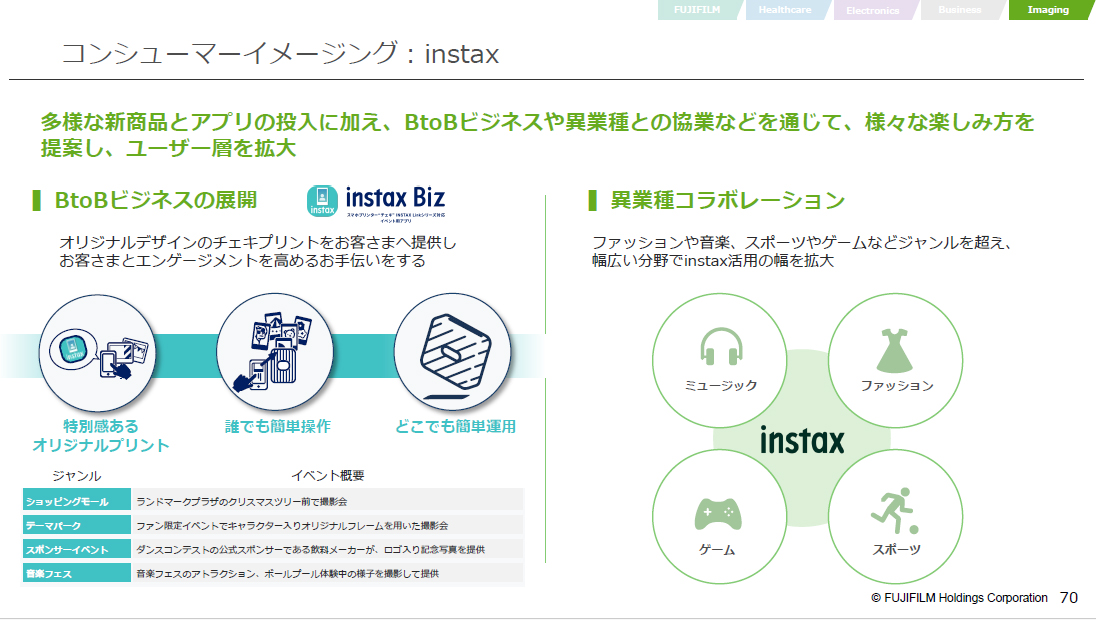Click the スポンサーイベント genre cell

77,549
